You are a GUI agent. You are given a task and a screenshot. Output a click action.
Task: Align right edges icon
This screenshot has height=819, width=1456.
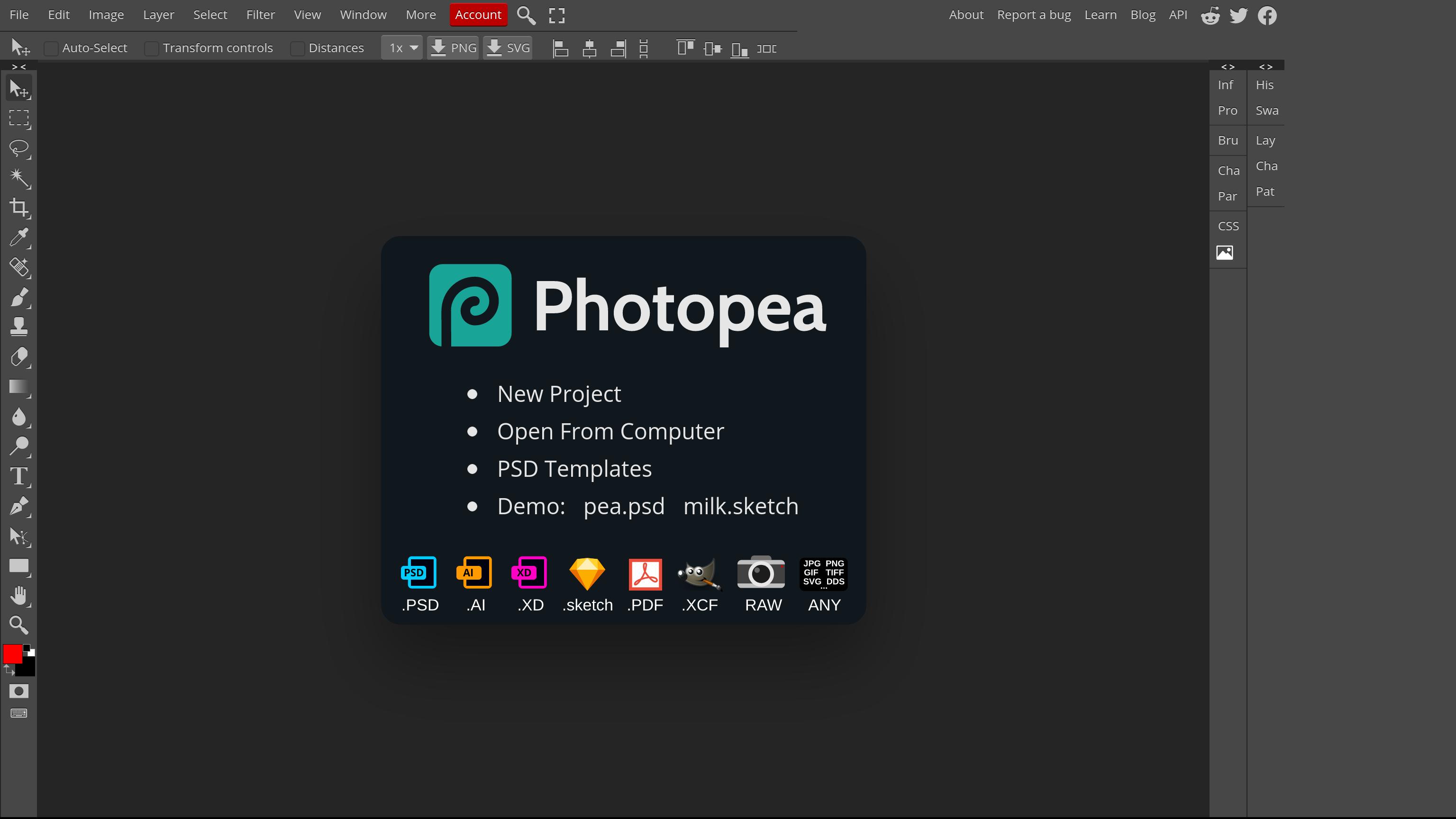coord(619,49)
